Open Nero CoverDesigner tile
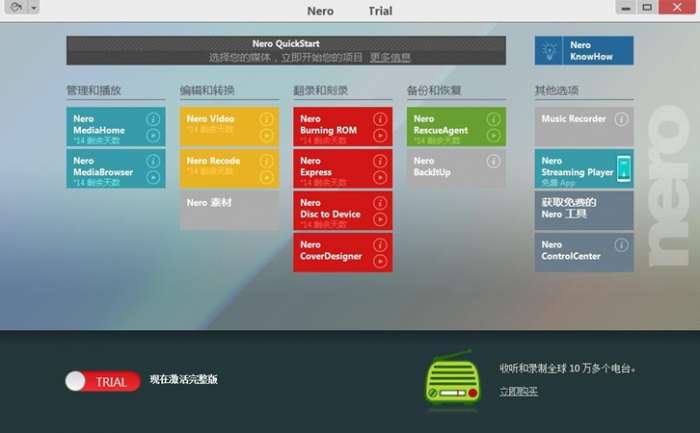700x433 pixels. [x=343, y=253]
